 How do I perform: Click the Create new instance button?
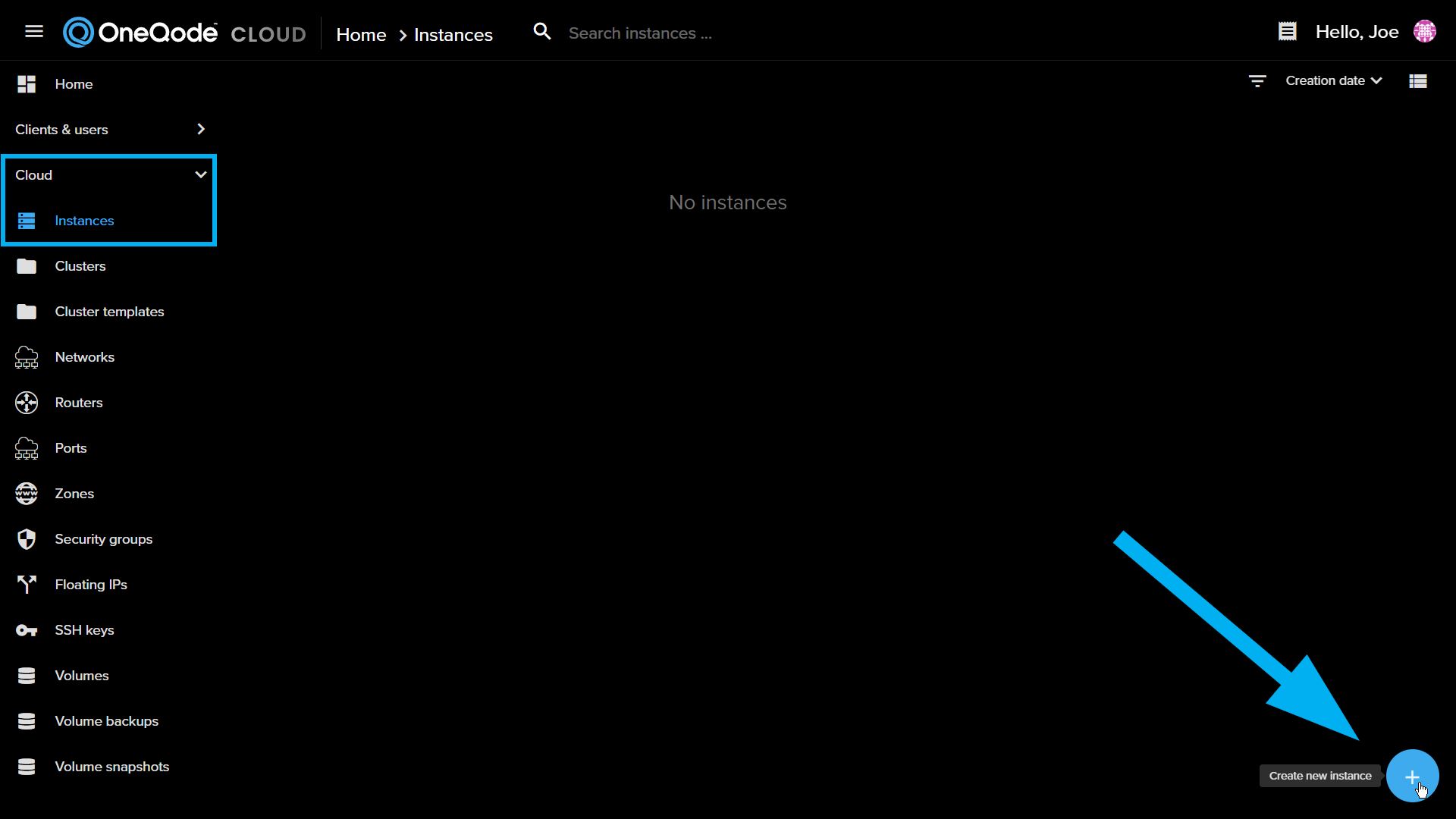[x=1412, y=775]
